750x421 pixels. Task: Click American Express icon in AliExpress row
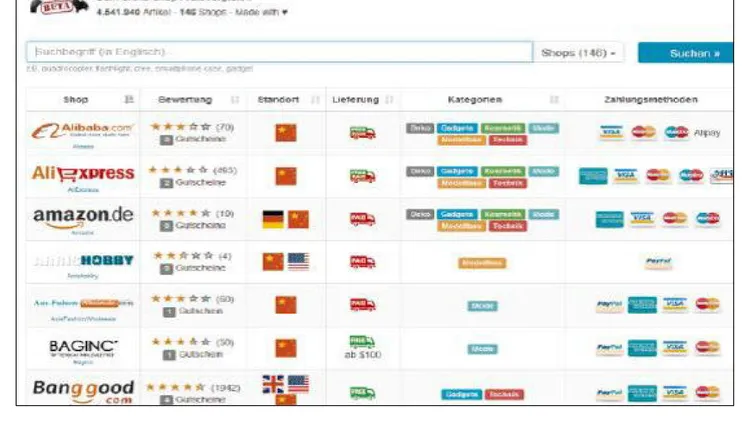point(593,176)
